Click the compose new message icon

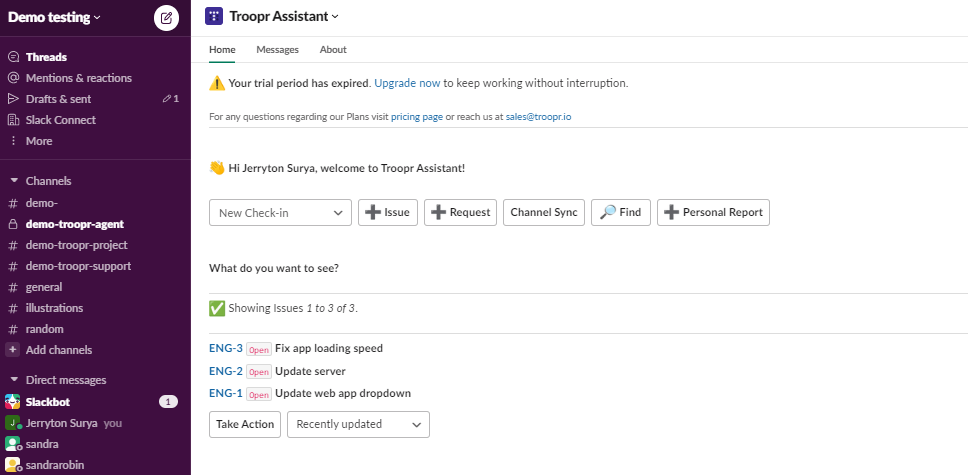(166, 18)
